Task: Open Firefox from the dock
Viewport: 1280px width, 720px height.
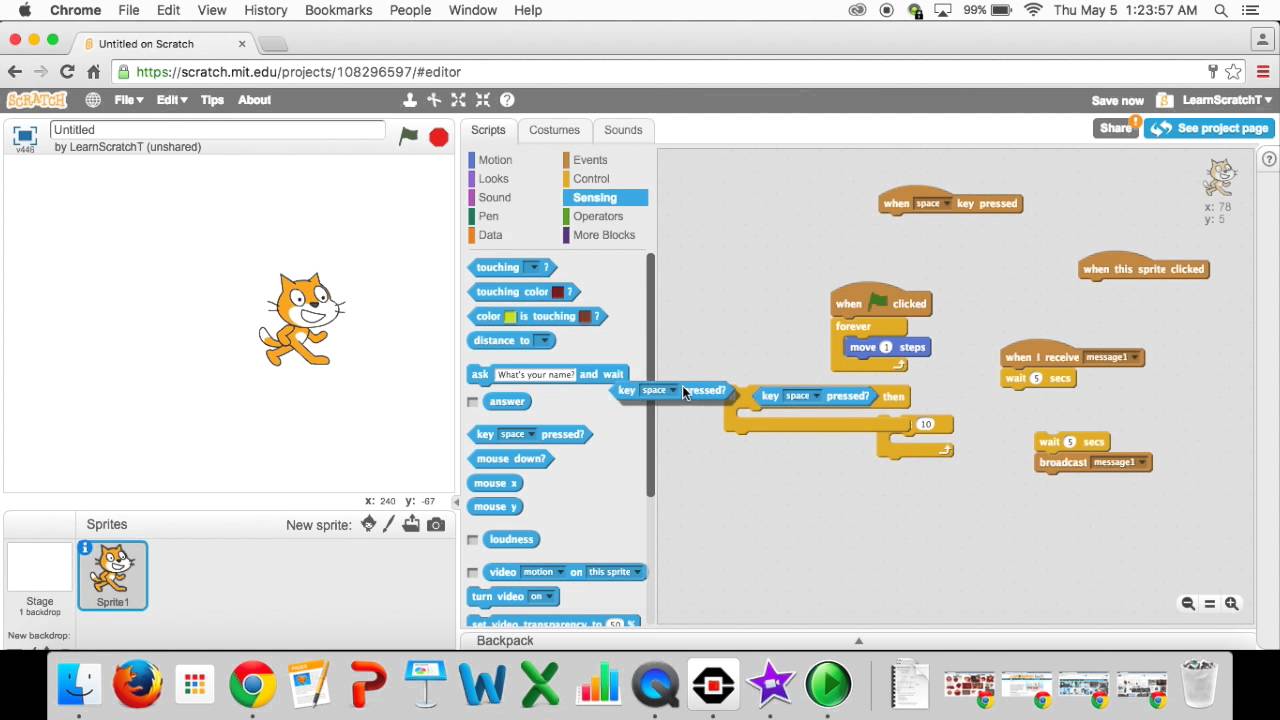Action: (137, 685)
